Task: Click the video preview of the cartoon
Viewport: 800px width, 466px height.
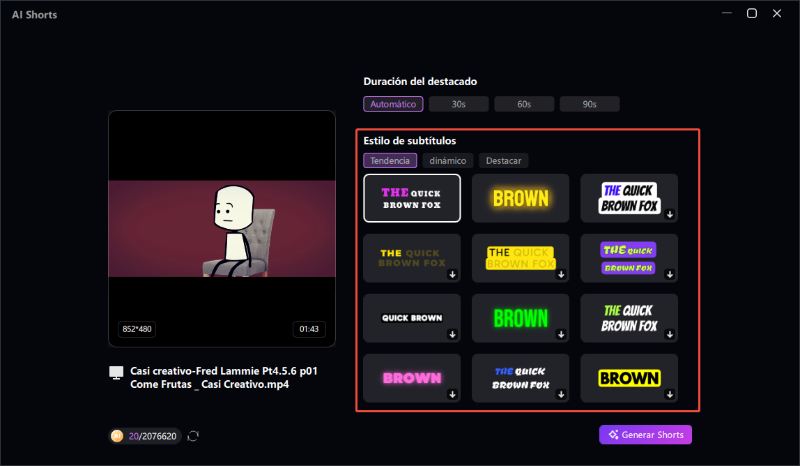Action: pos(221,228)
